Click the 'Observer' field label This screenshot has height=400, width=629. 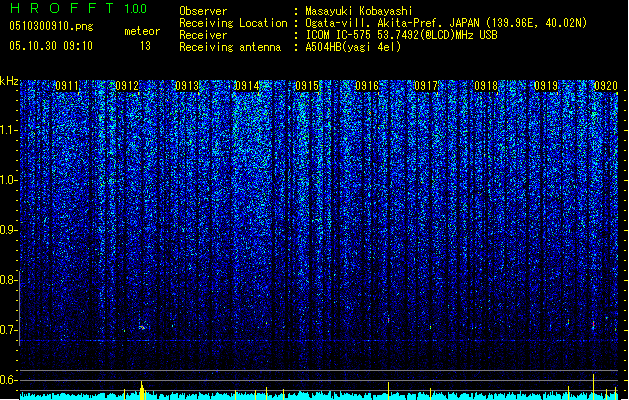[203, 11]
